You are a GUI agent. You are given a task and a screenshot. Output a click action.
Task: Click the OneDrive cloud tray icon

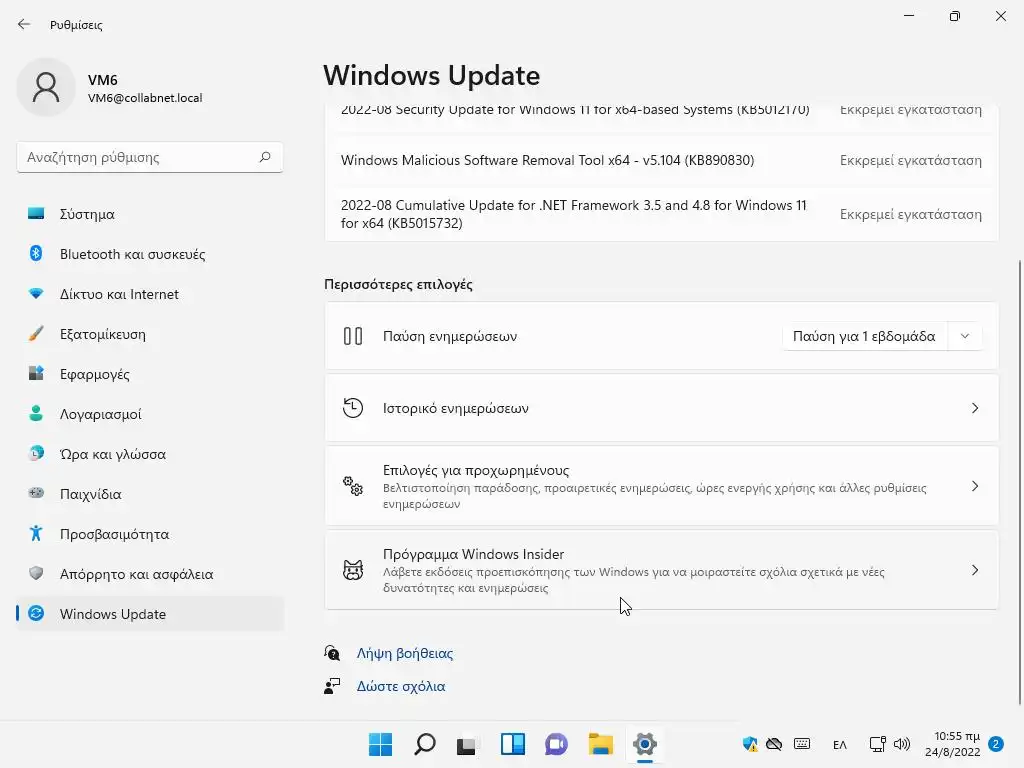774,744
